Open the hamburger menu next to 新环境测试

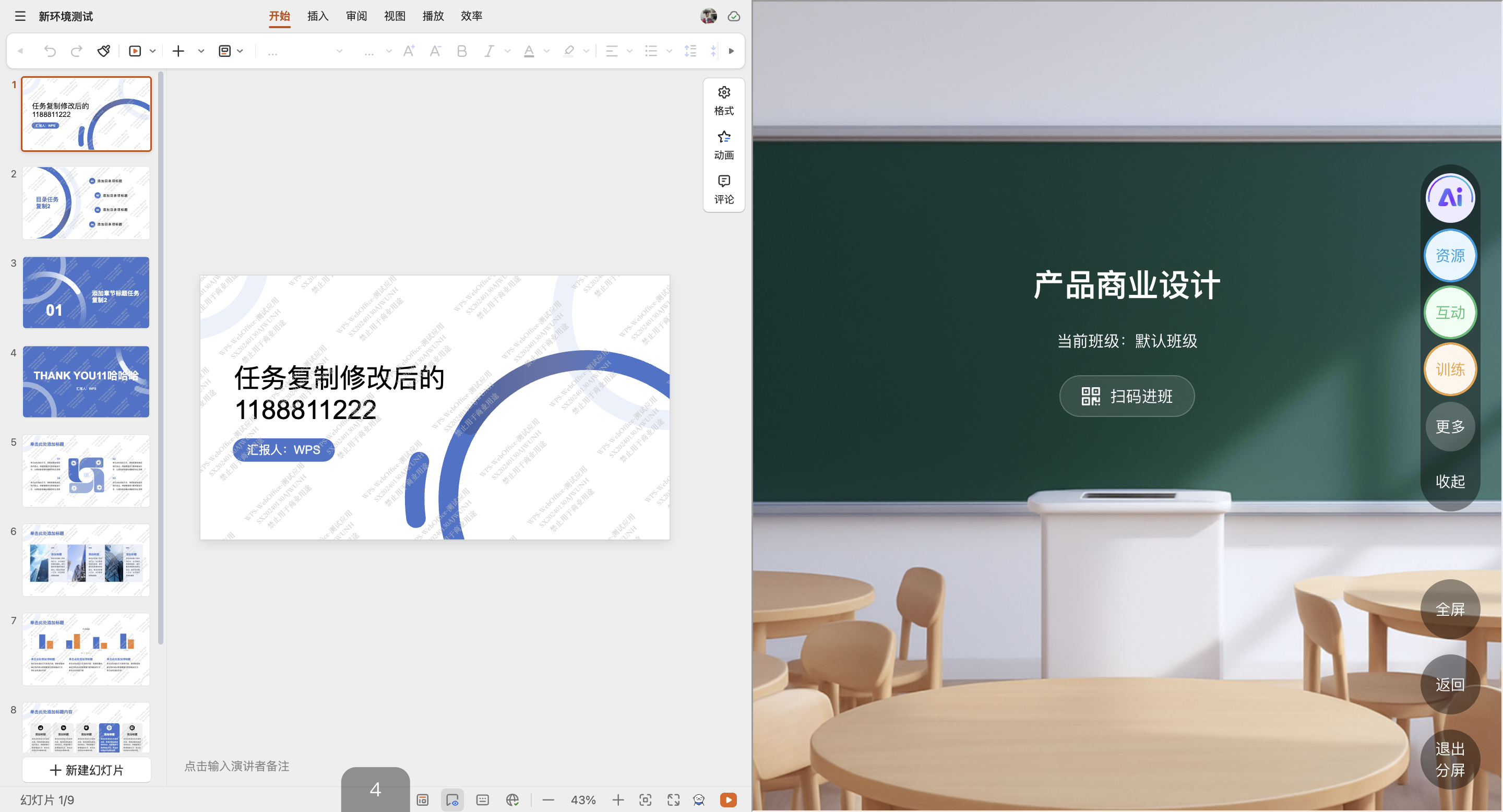20,16
